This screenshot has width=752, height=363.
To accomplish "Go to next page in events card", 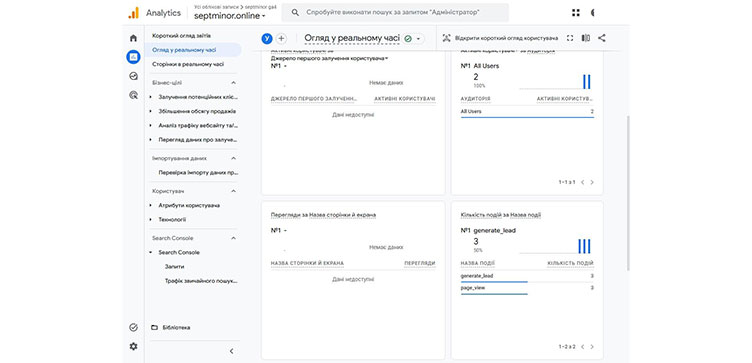I will [x=592, y=347].
